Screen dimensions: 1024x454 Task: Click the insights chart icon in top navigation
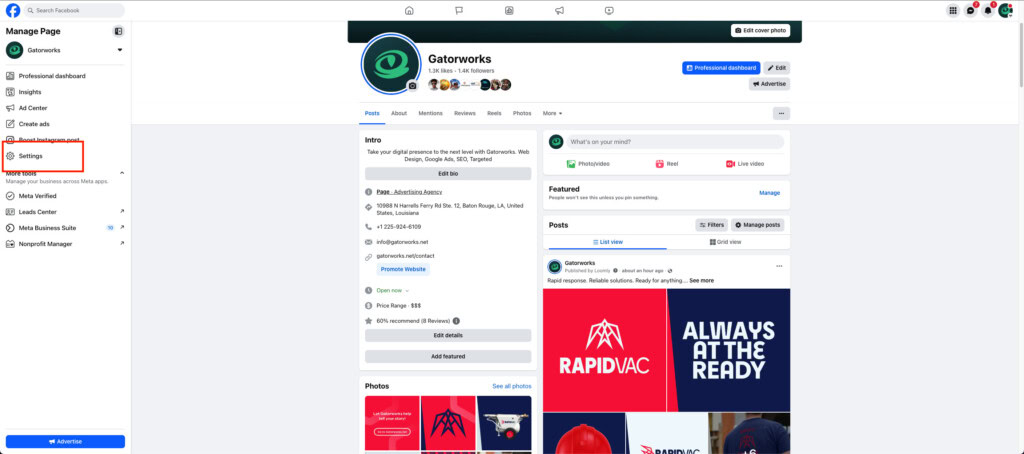509,10
